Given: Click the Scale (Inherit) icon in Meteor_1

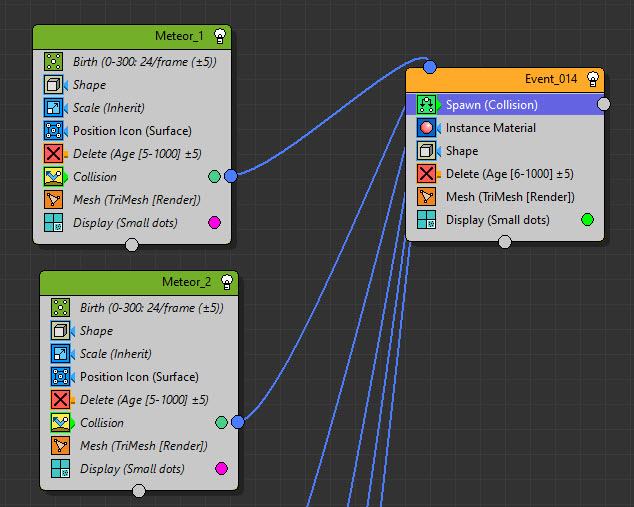Looking at the screenshot, I should (53, 108).
